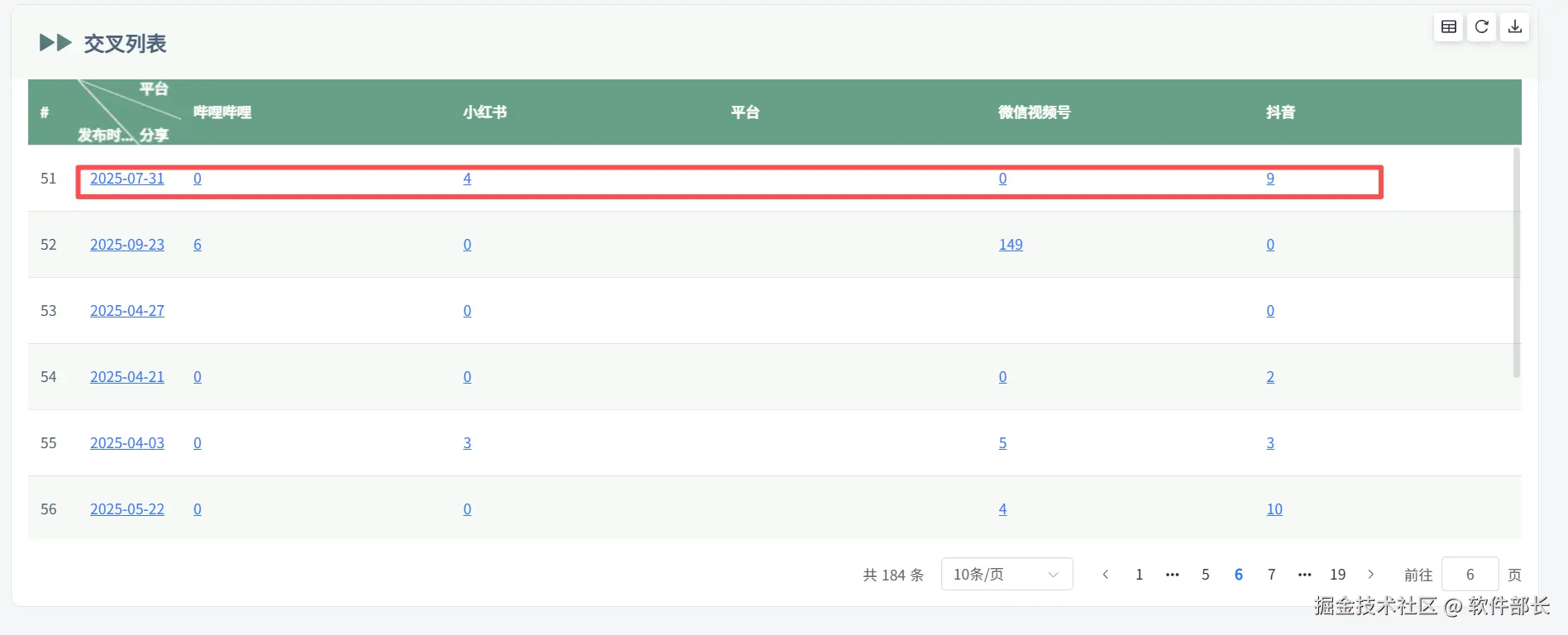Click 小红书 value 4 for 2025-07-31
Image resolution: width=1568 pixels, height=635 pixels.
coord(467,179)
